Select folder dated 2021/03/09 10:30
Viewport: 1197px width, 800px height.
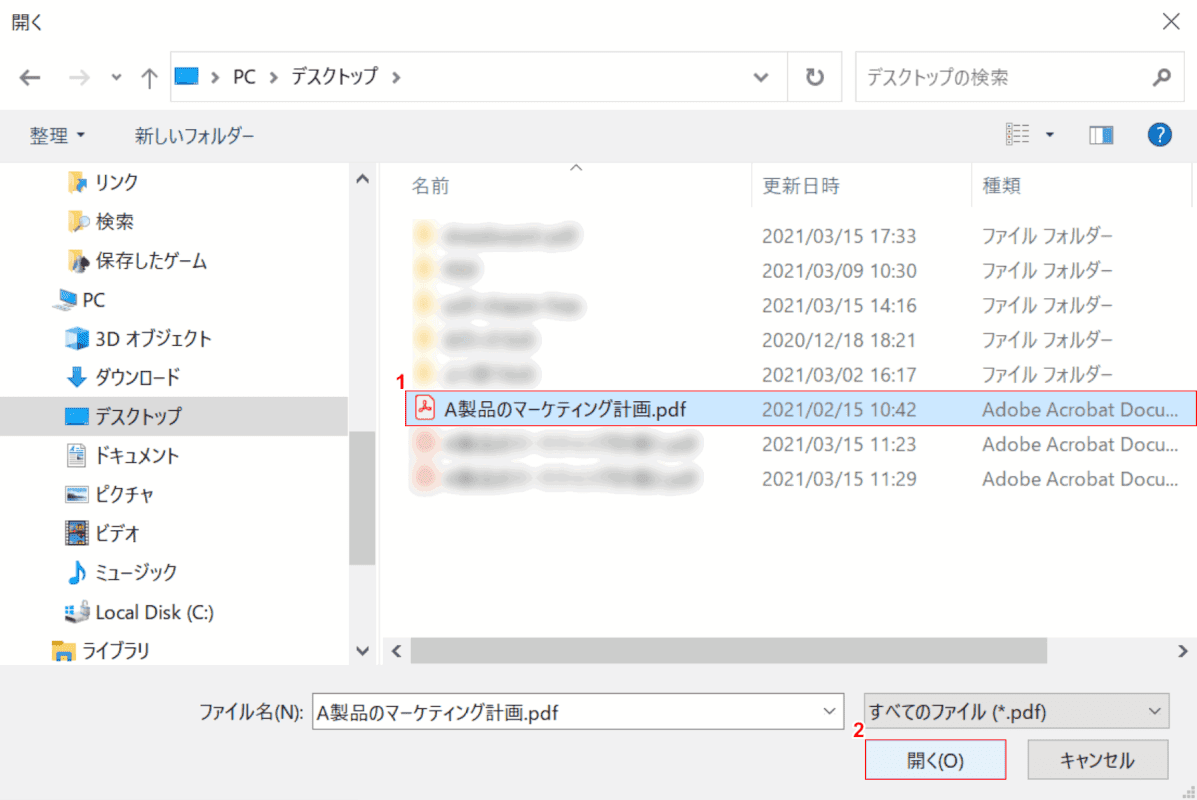click(801, 270)
